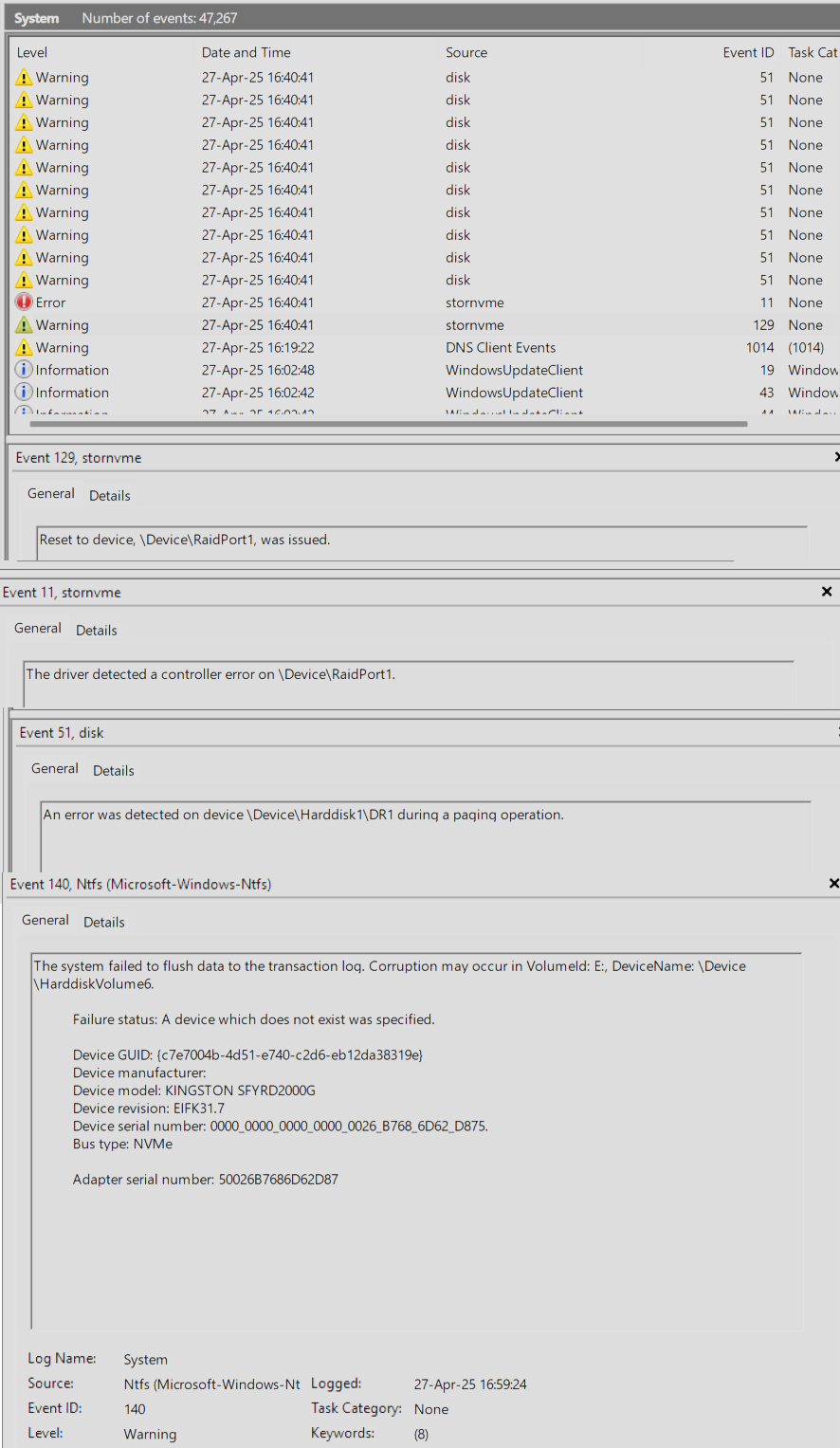Click the Event ID 1014 cell
The width and height of the screenshot is (840, 1448).
pos(759,348)
